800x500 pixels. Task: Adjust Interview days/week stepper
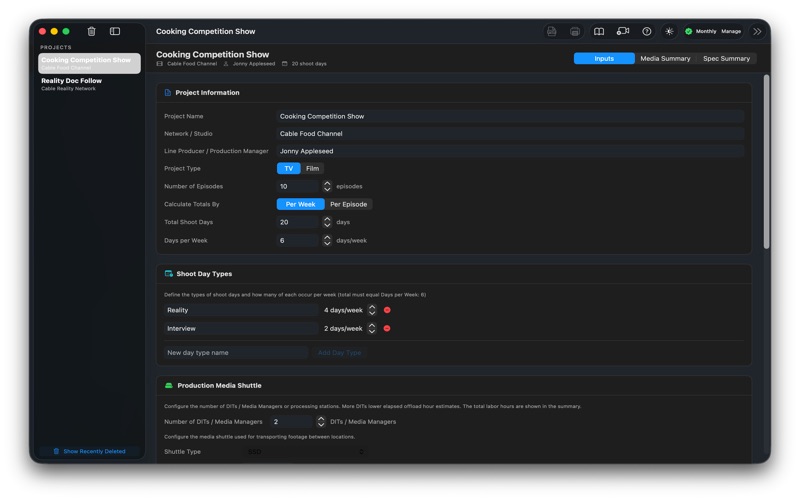tap(372, 328)
